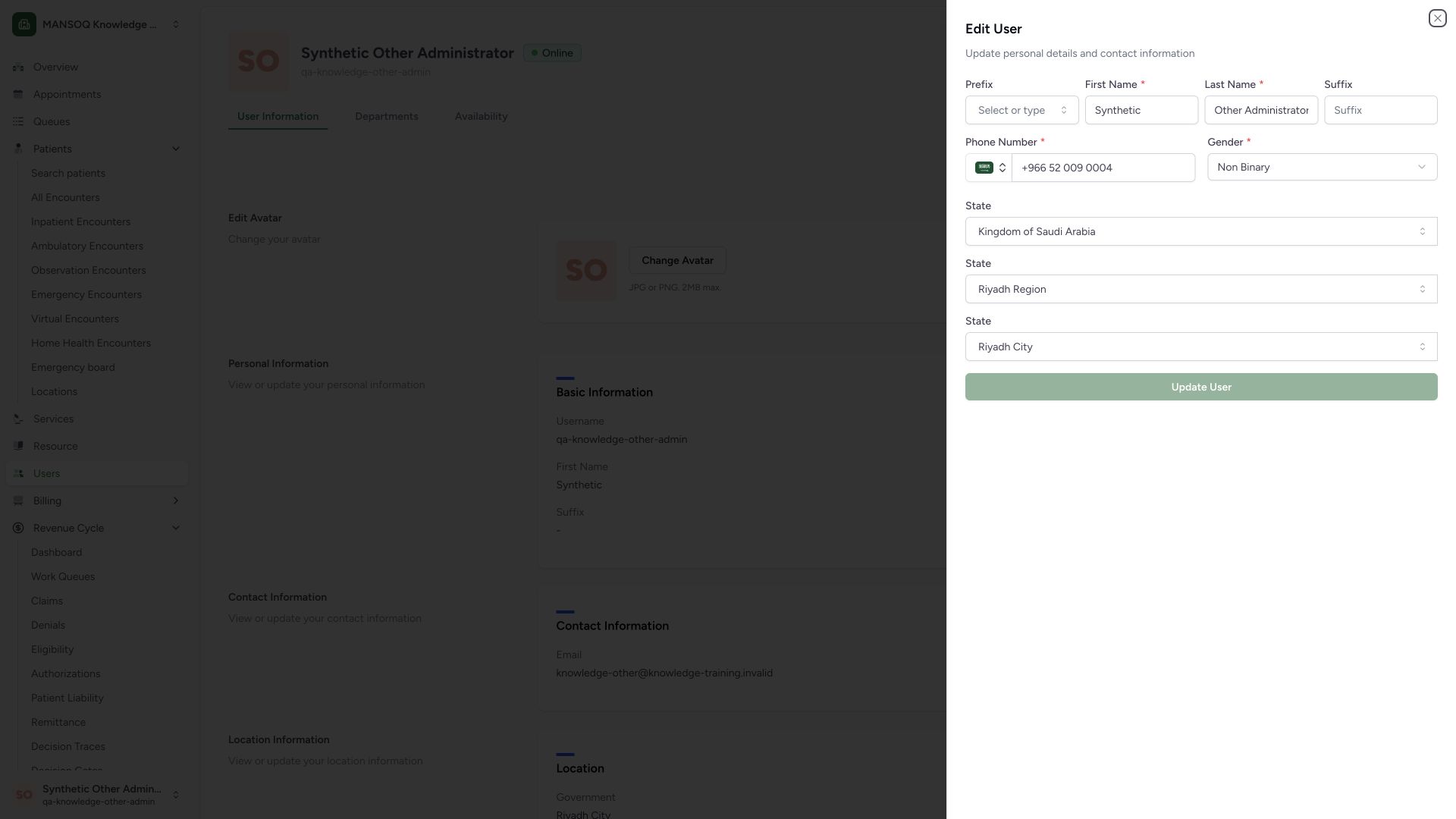This screenshot has width=1456, height=819.
Task: Open the Prefix select dropdown
Action: [x=1021, y=110]
